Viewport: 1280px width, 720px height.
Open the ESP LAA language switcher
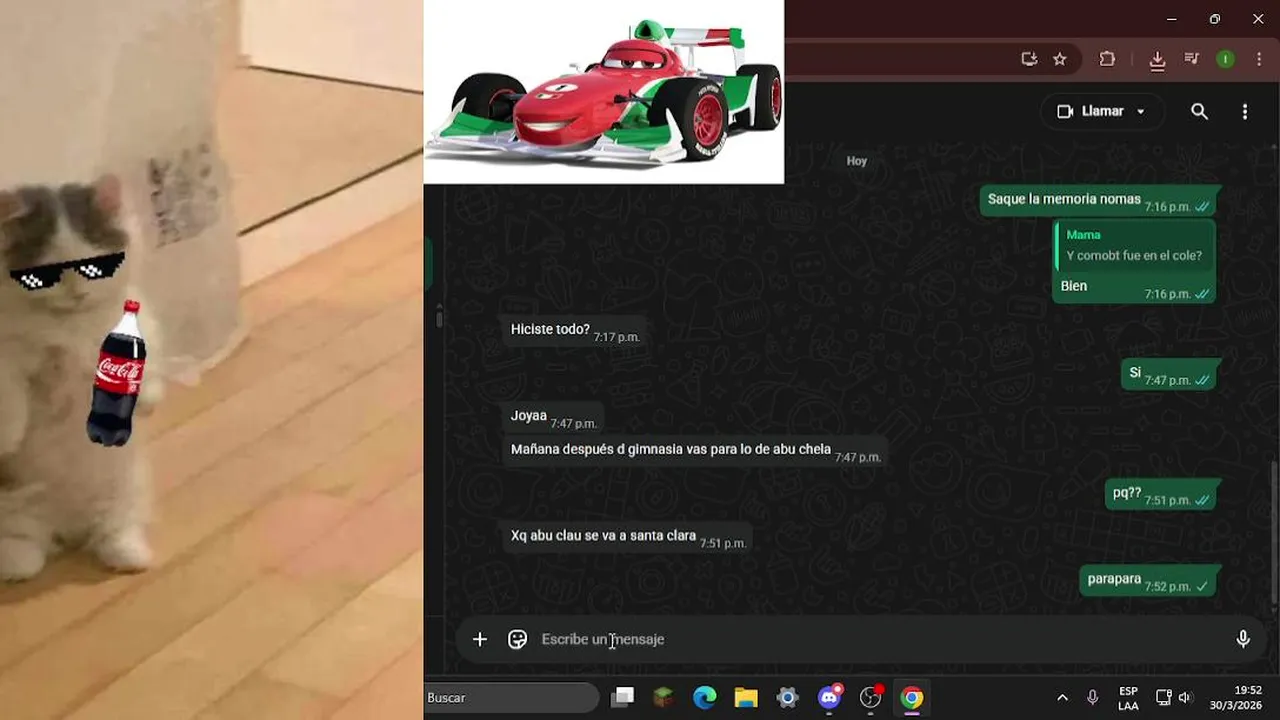pos(1128,698)
